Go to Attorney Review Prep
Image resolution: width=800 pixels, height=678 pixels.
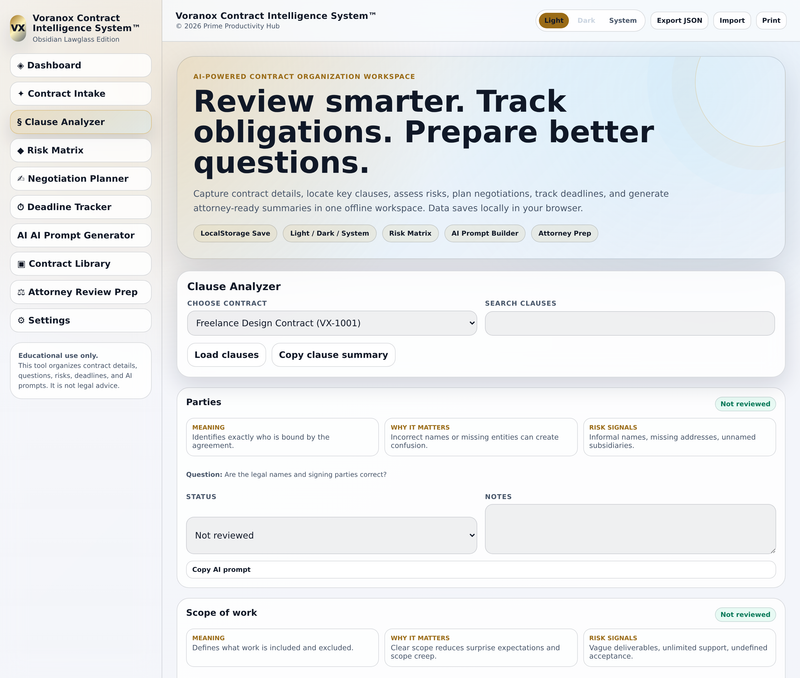point(81,292)
